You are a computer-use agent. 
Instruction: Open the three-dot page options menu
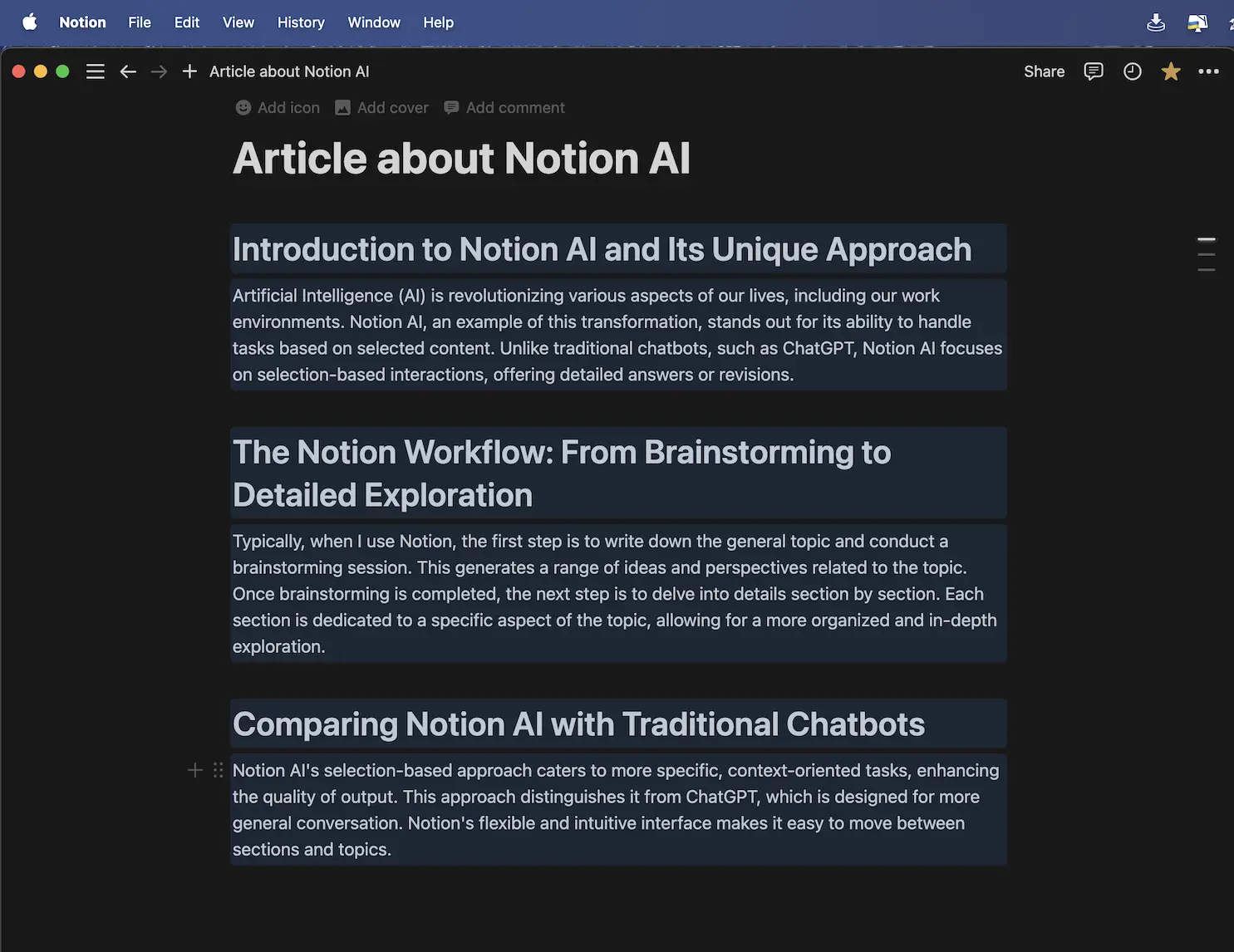(1208, 71)
